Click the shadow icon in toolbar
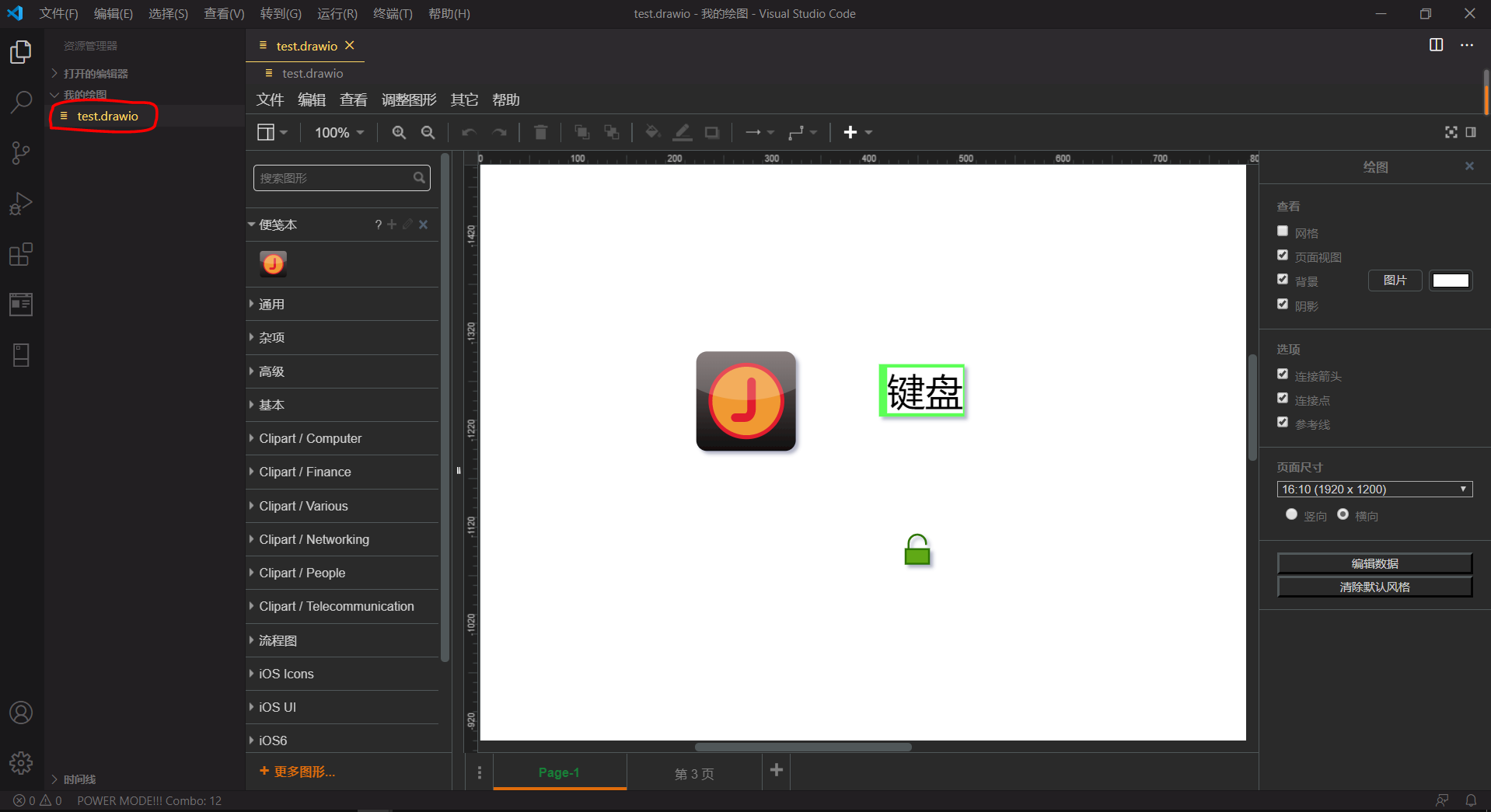The width and height of the screenshot is (1491, 812). (x=712, y=133)
